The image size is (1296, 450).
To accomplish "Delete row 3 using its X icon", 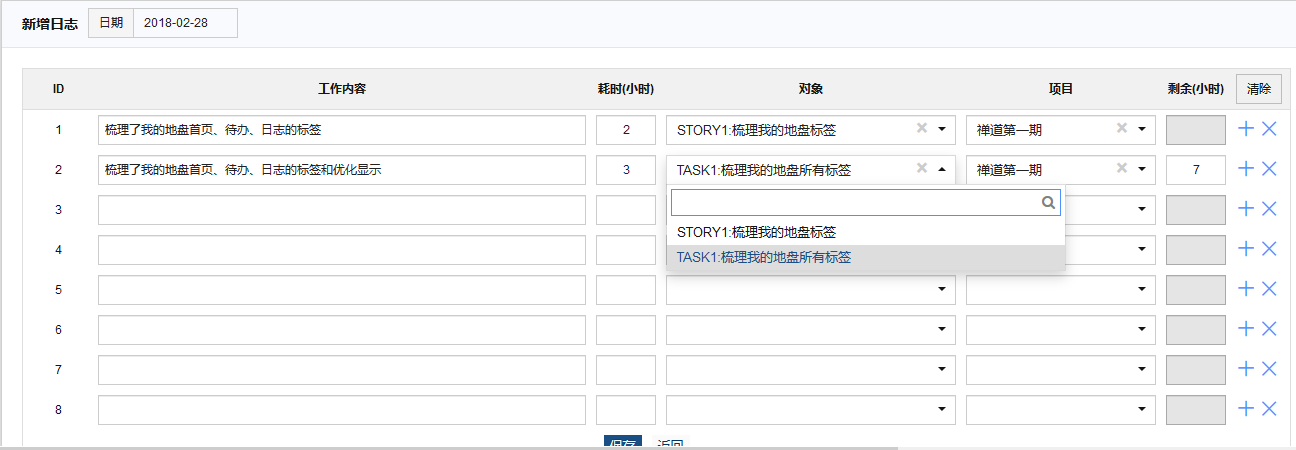I will [1269, 209].
